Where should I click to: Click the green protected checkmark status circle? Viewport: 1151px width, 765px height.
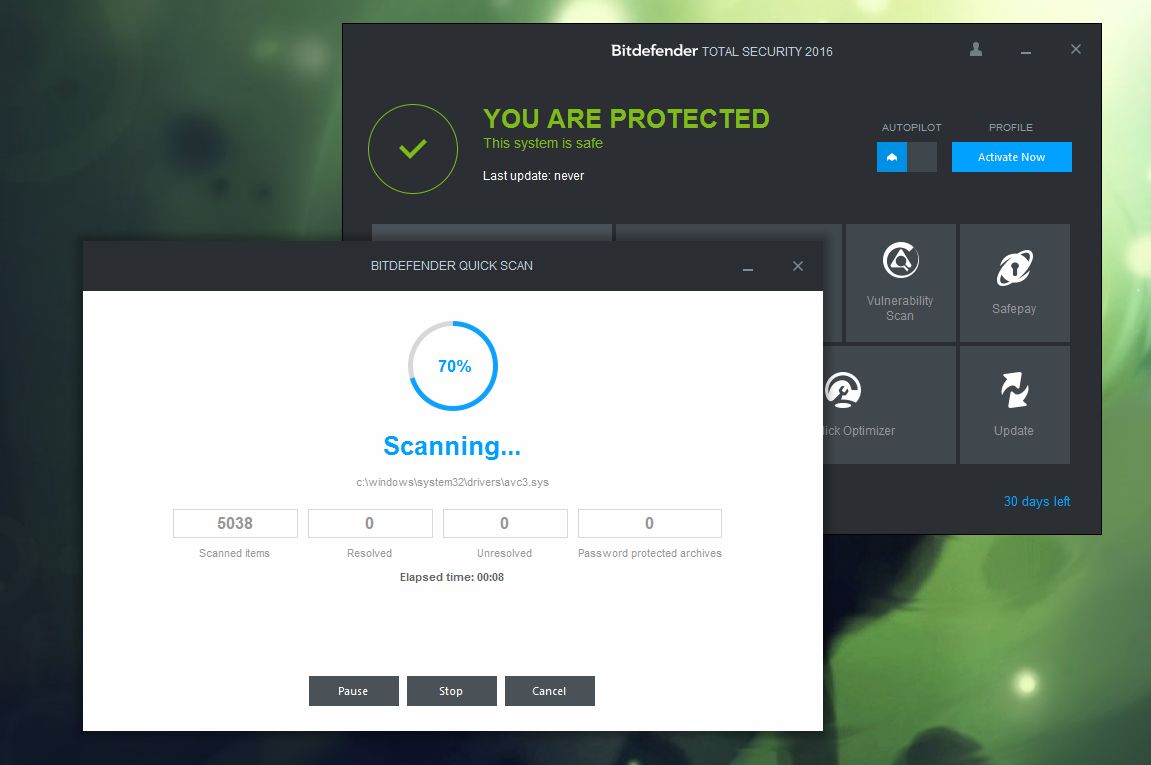(413, 149)
